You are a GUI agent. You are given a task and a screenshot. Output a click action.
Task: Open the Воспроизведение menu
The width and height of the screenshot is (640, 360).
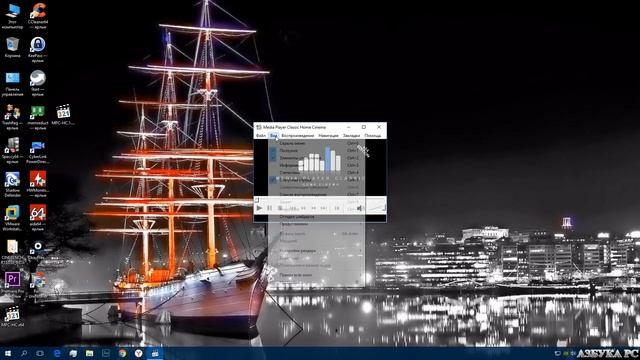298,136
